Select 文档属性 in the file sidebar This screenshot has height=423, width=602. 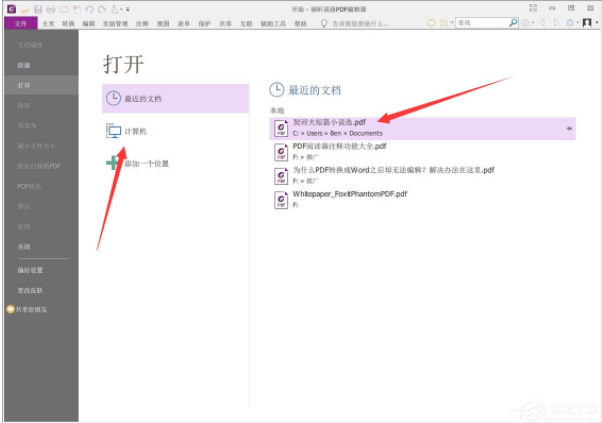coord(30,45)
